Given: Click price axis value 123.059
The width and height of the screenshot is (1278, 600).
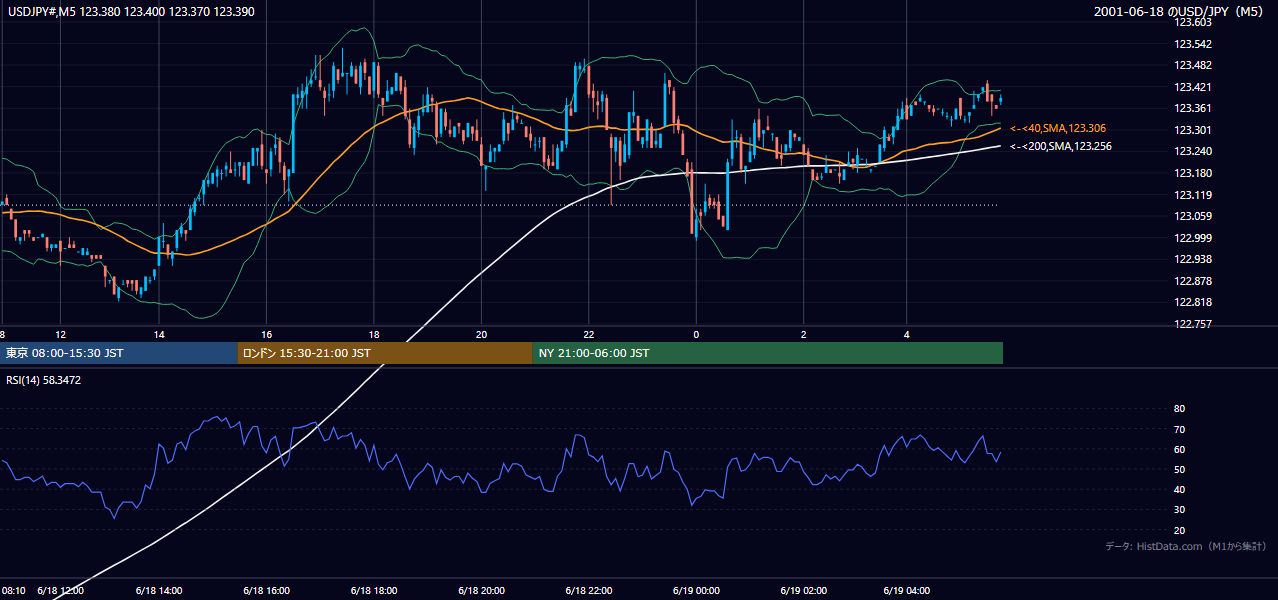Looking at the screenshot, I should pyautogui.click(x=1192, y=216).
